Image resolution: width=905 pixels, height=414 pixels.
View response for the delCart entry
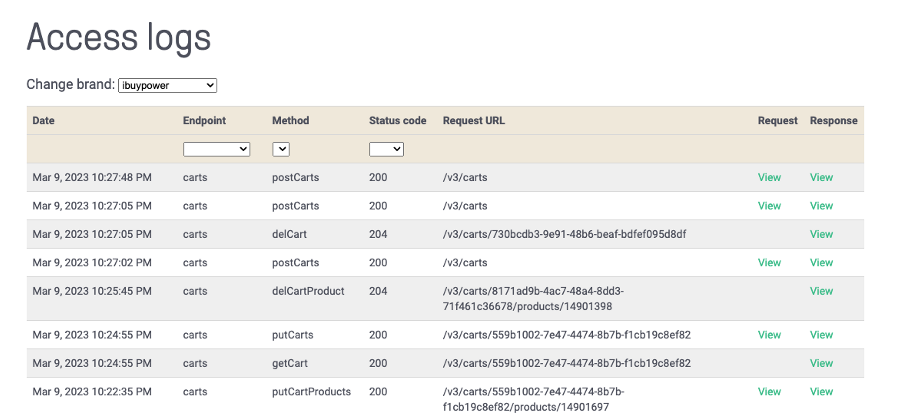click(x=821, y=234)
